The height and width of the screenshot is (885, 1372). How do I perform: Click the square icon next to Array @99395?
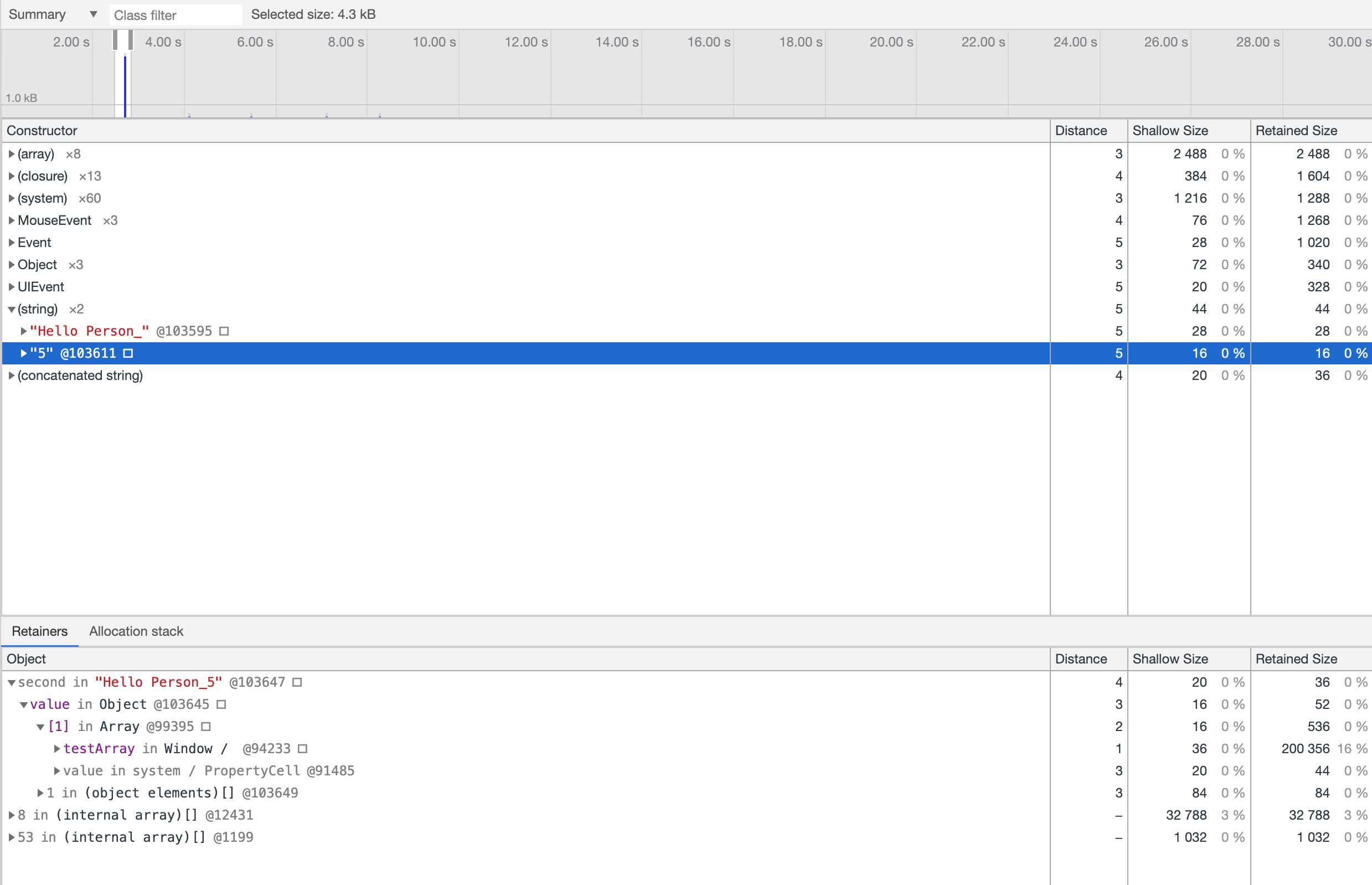click(x=207, y=727)
